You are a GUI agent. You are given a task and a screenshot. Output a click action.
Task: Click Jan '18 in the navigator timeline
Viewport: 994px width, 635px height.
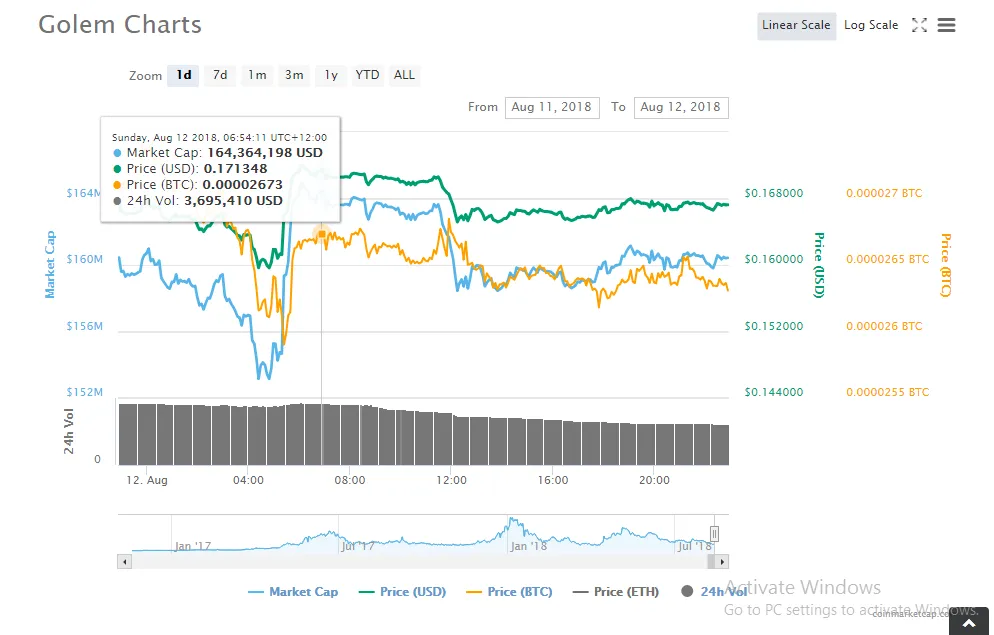(528, 546)
